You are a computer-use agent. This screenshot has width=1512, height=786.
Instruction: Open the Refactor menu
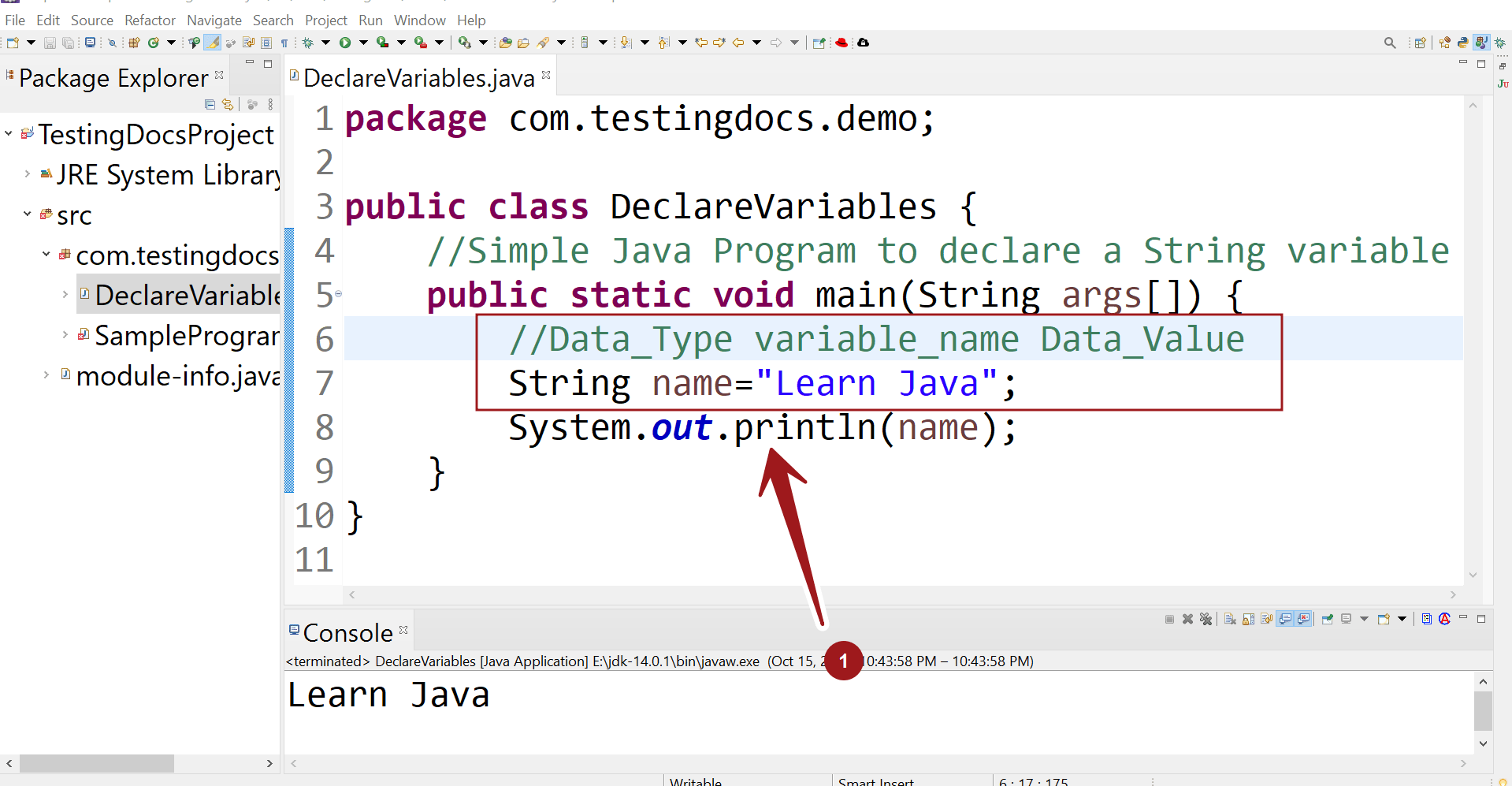(149, 20)
